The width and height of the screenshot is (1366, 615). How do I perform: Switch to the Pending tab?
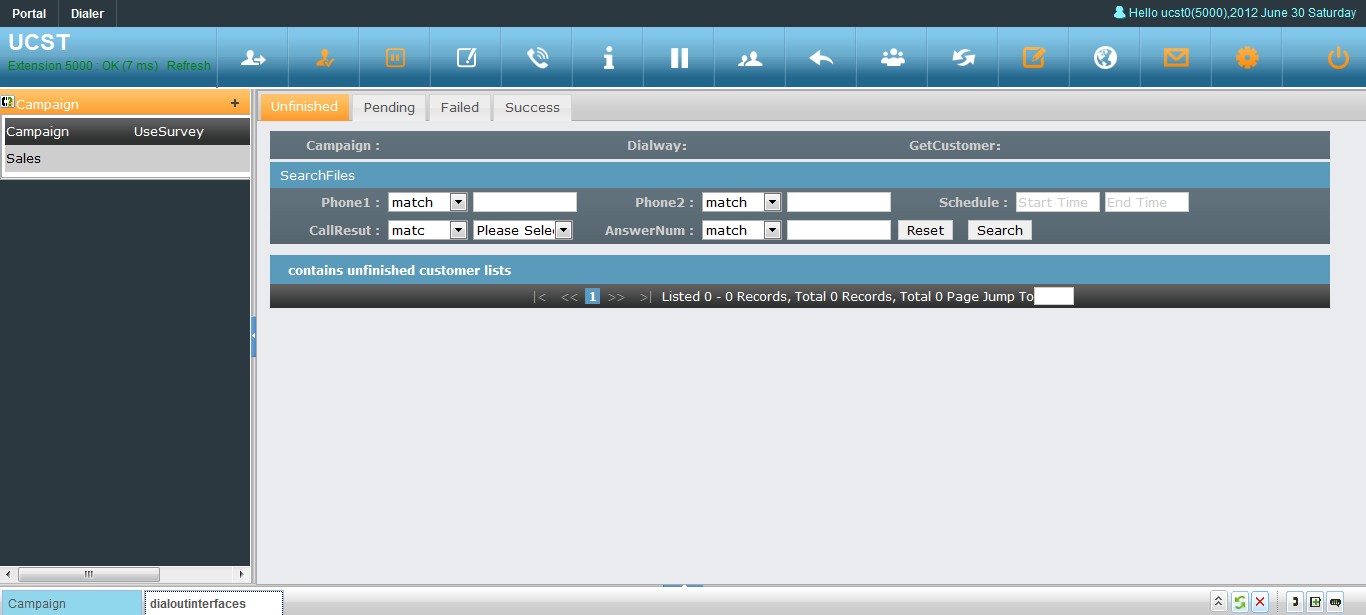tap(389, 108)
